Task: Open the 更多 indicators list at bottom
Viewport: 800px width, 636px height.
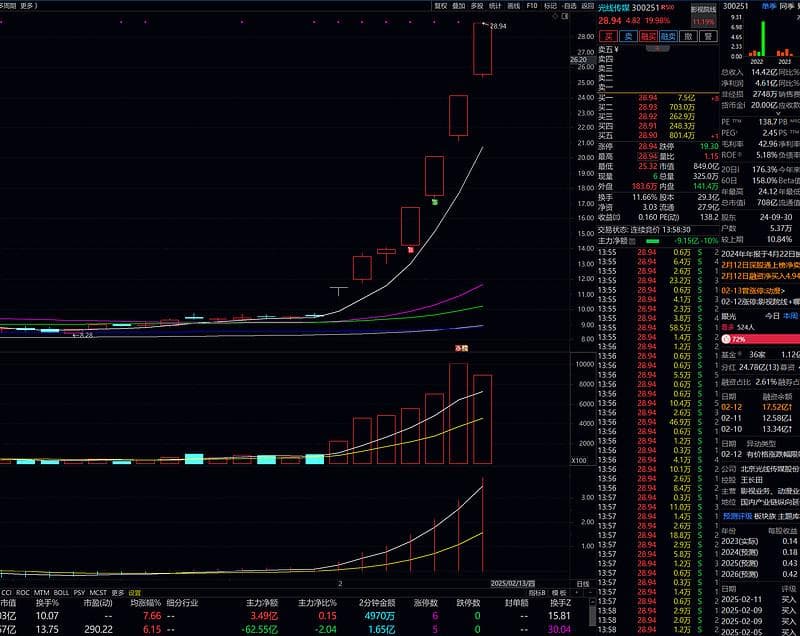Action: click(x=118, y=593)
